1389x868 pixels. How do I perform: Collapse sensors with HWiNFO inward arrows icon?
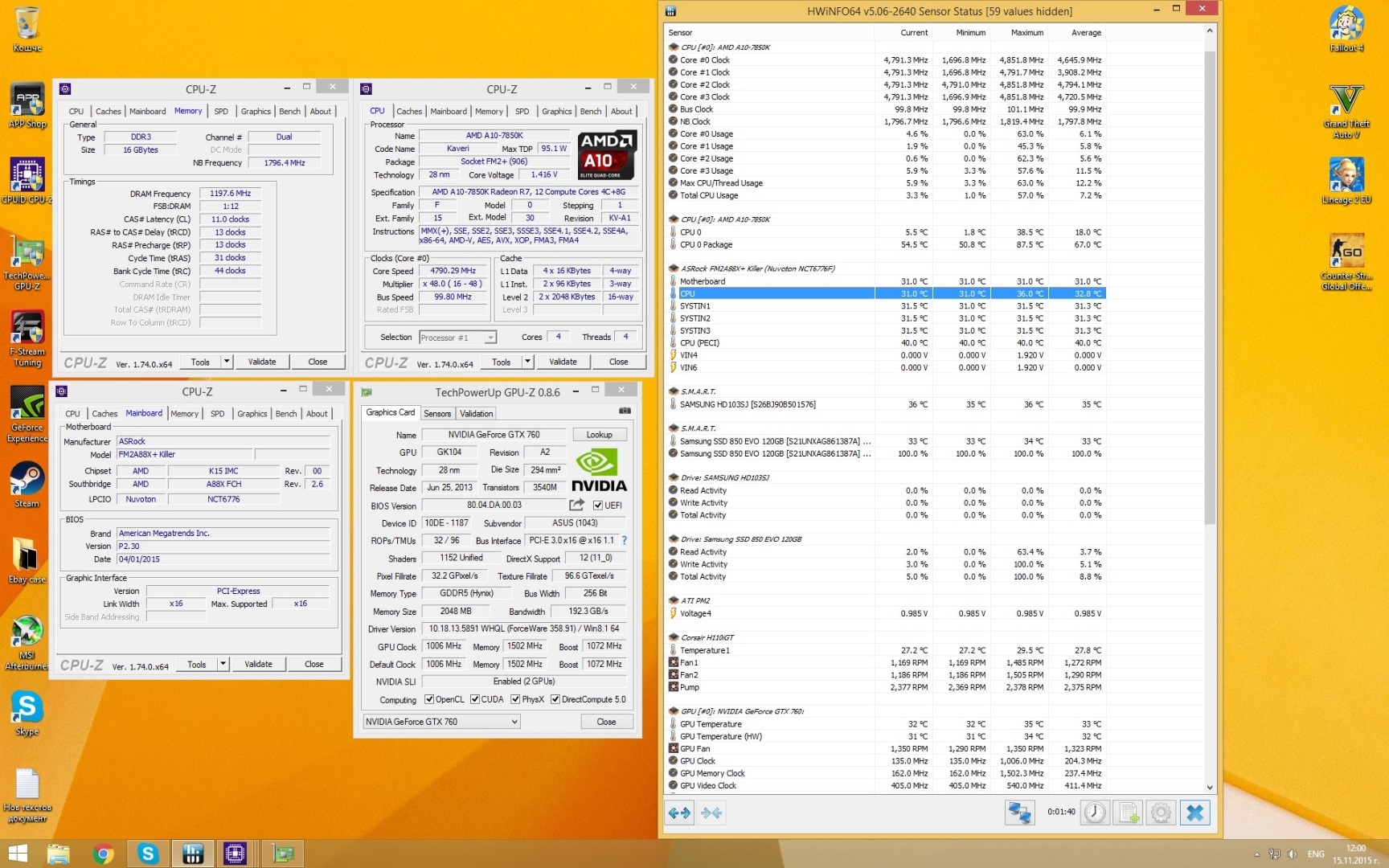(x=711, y=813)
